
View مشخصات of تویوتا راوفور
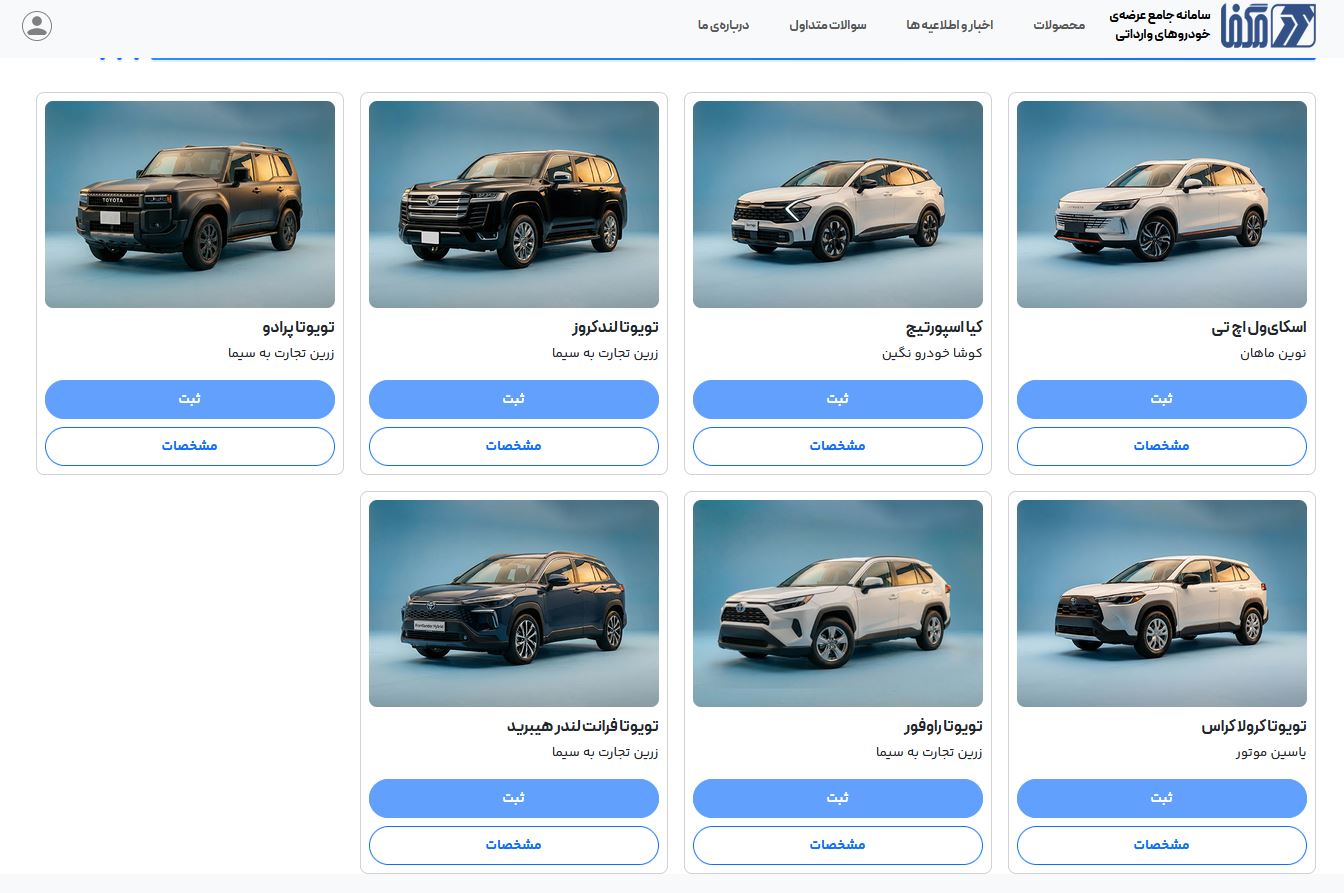tap(837, 845)
